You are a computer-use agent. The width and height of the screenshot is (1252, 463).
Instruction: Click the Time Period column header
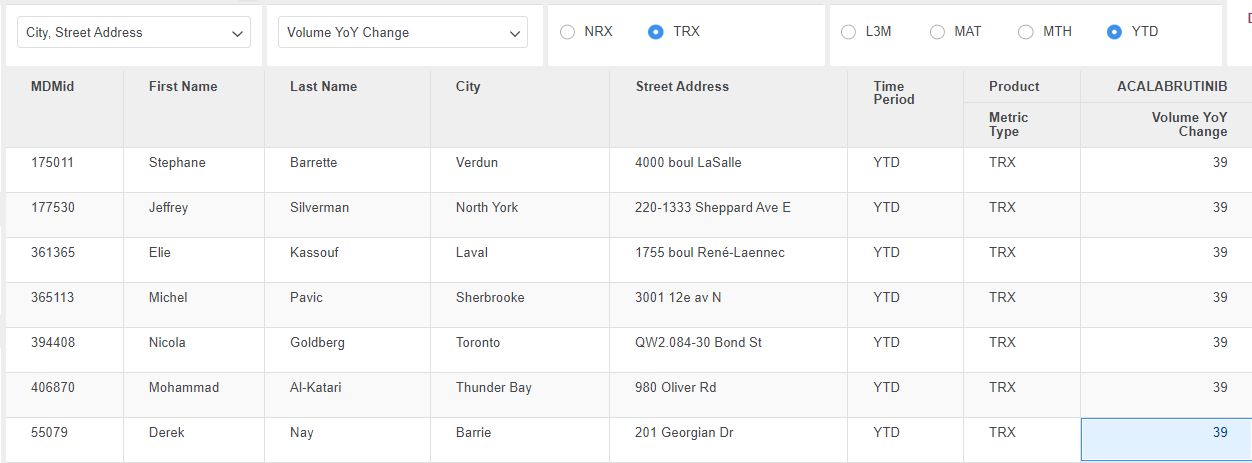894,93
